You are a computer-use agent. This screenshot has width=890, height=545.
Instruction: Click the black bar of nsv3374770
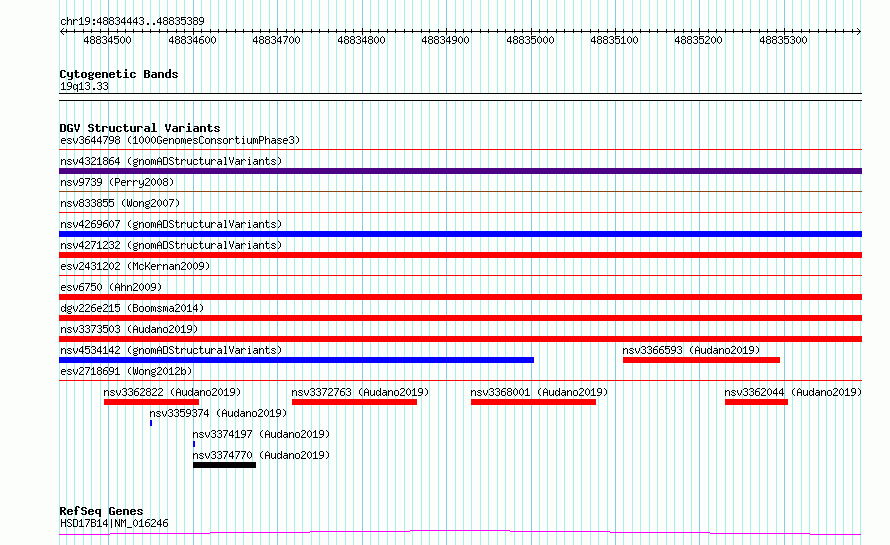point(224,465)
